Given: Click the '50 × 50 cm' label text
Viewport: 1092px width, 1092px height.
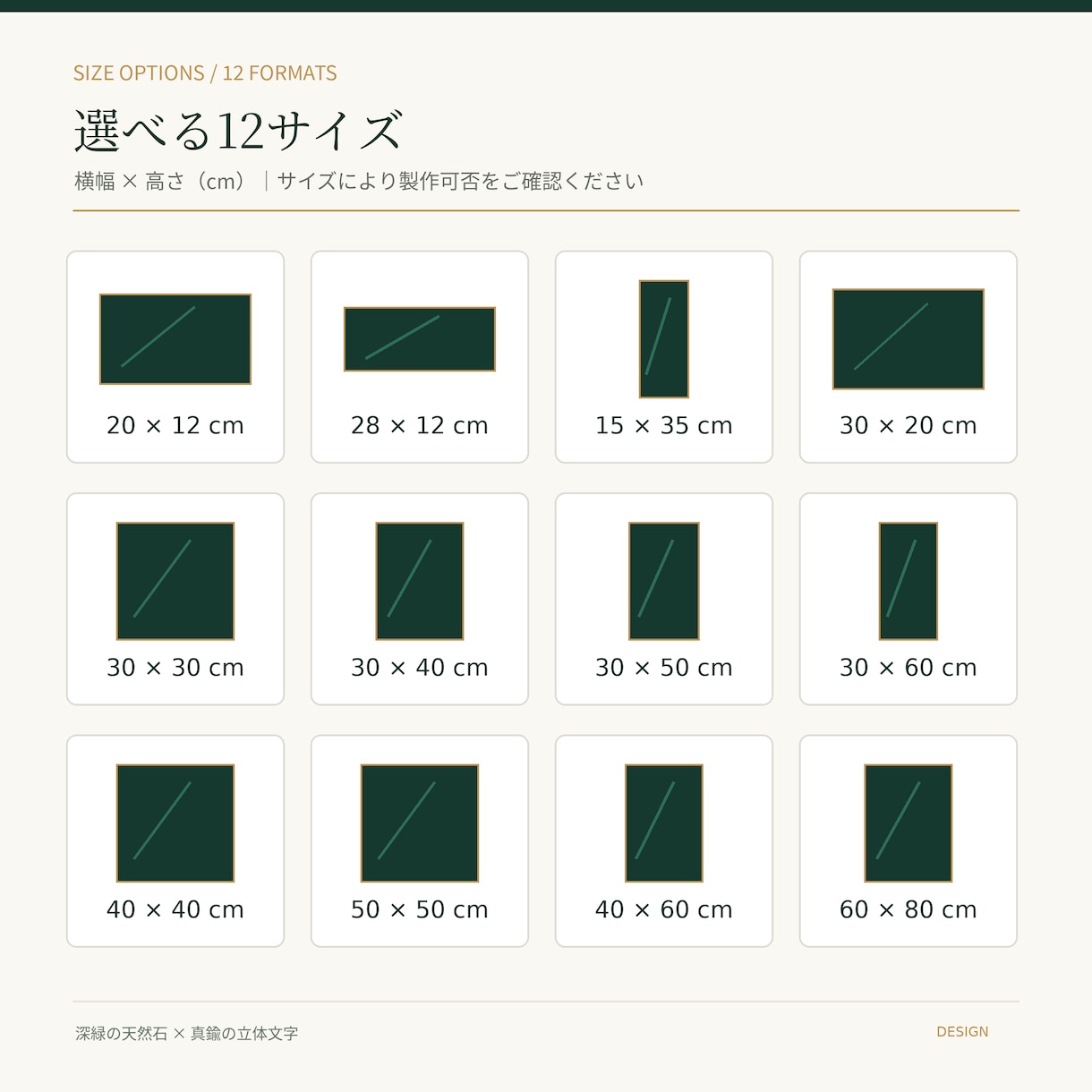Looking at the screenshot, I should click(x=420, y=909).
